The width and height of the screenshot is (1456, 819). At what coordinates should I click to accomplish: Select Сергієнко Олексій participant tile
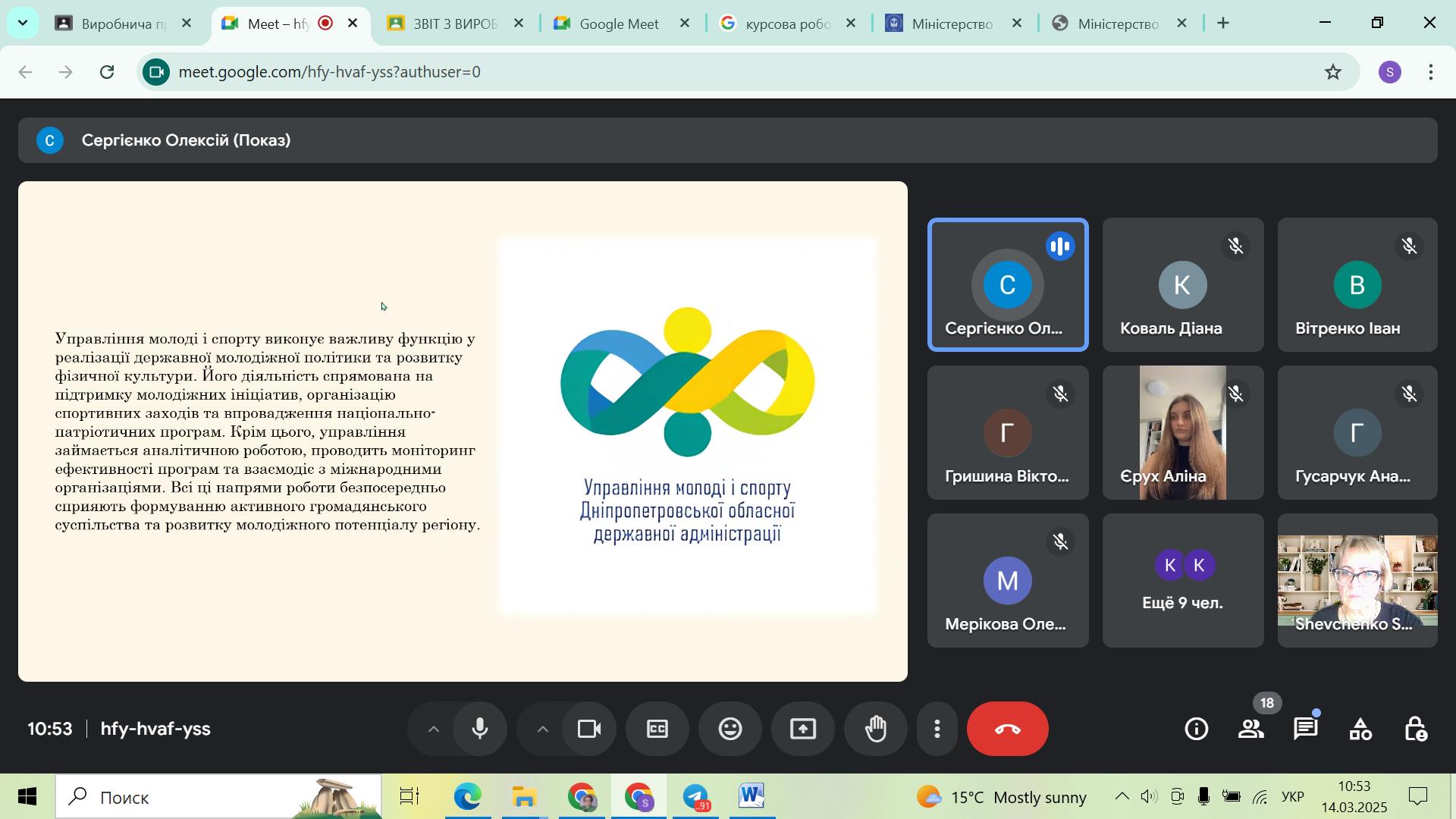(1008, 284)
